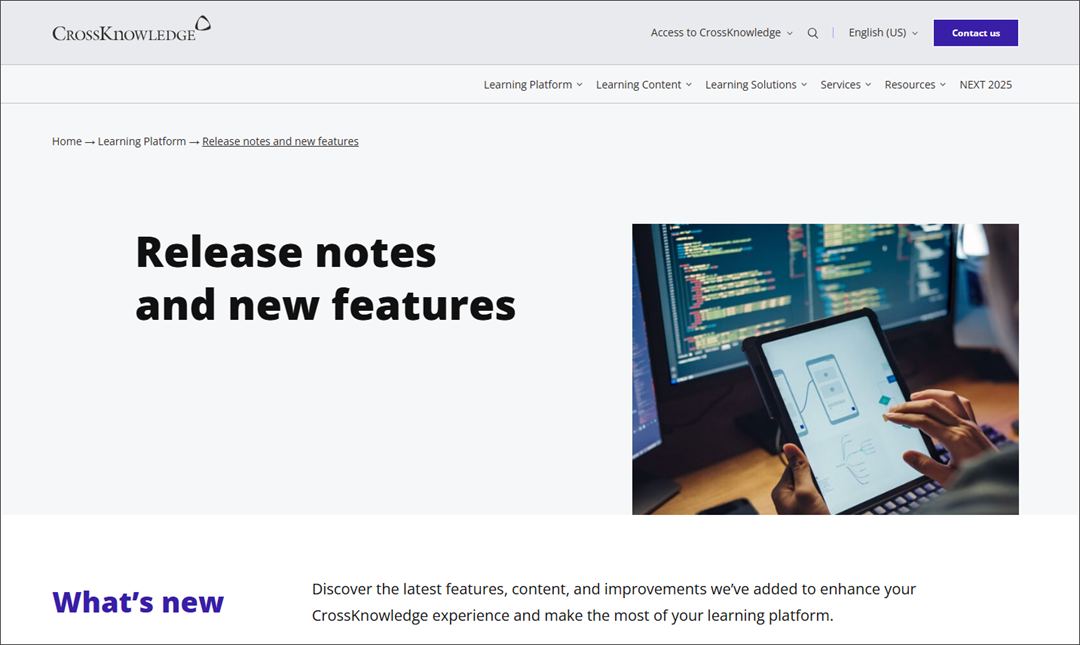
Task: Open the Learning Solutions menu
Action: [x=756, y=85]
